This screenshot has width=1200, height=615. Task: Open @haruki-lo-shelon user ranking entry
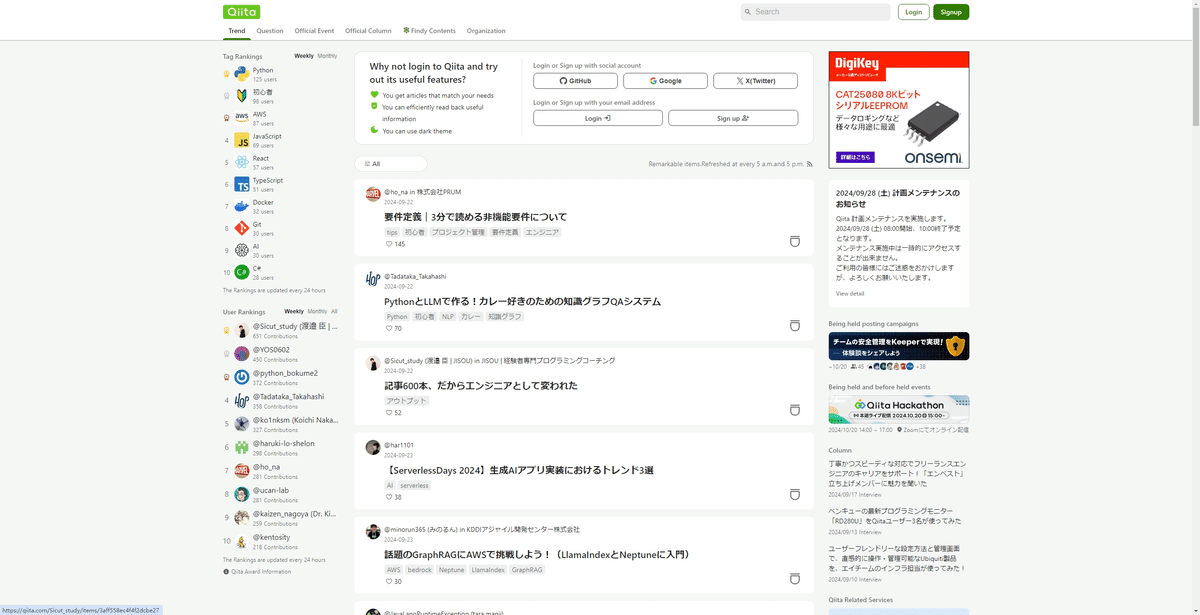pos(284,443)
